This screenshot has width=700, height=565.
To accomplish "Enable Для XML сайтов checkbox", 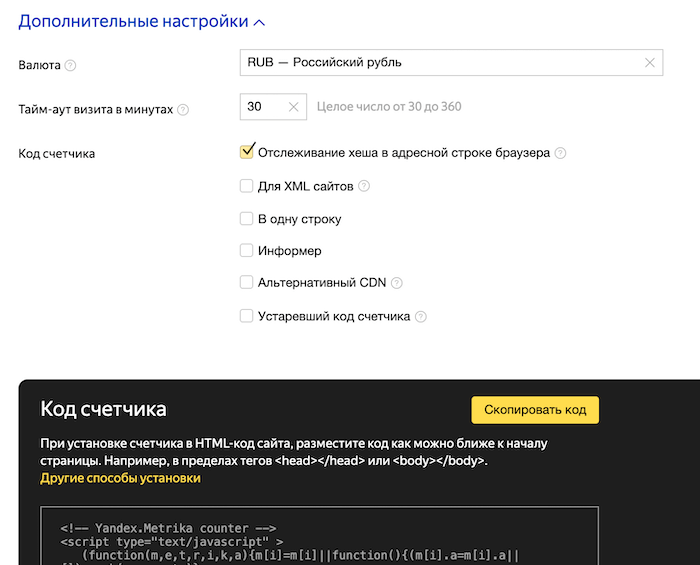I will [247, 186].
